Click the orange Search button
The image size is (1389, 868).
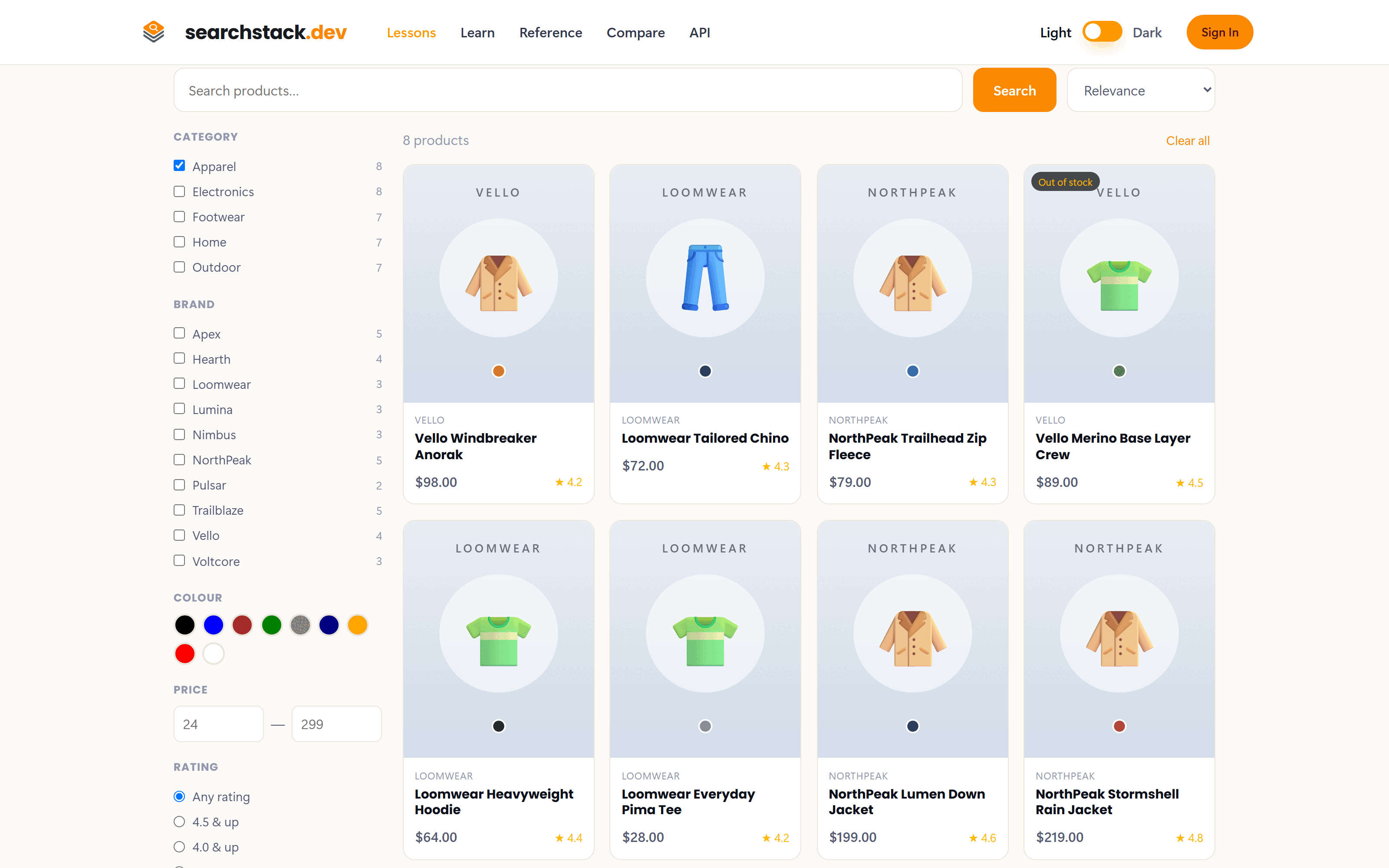click(1014, 90)
